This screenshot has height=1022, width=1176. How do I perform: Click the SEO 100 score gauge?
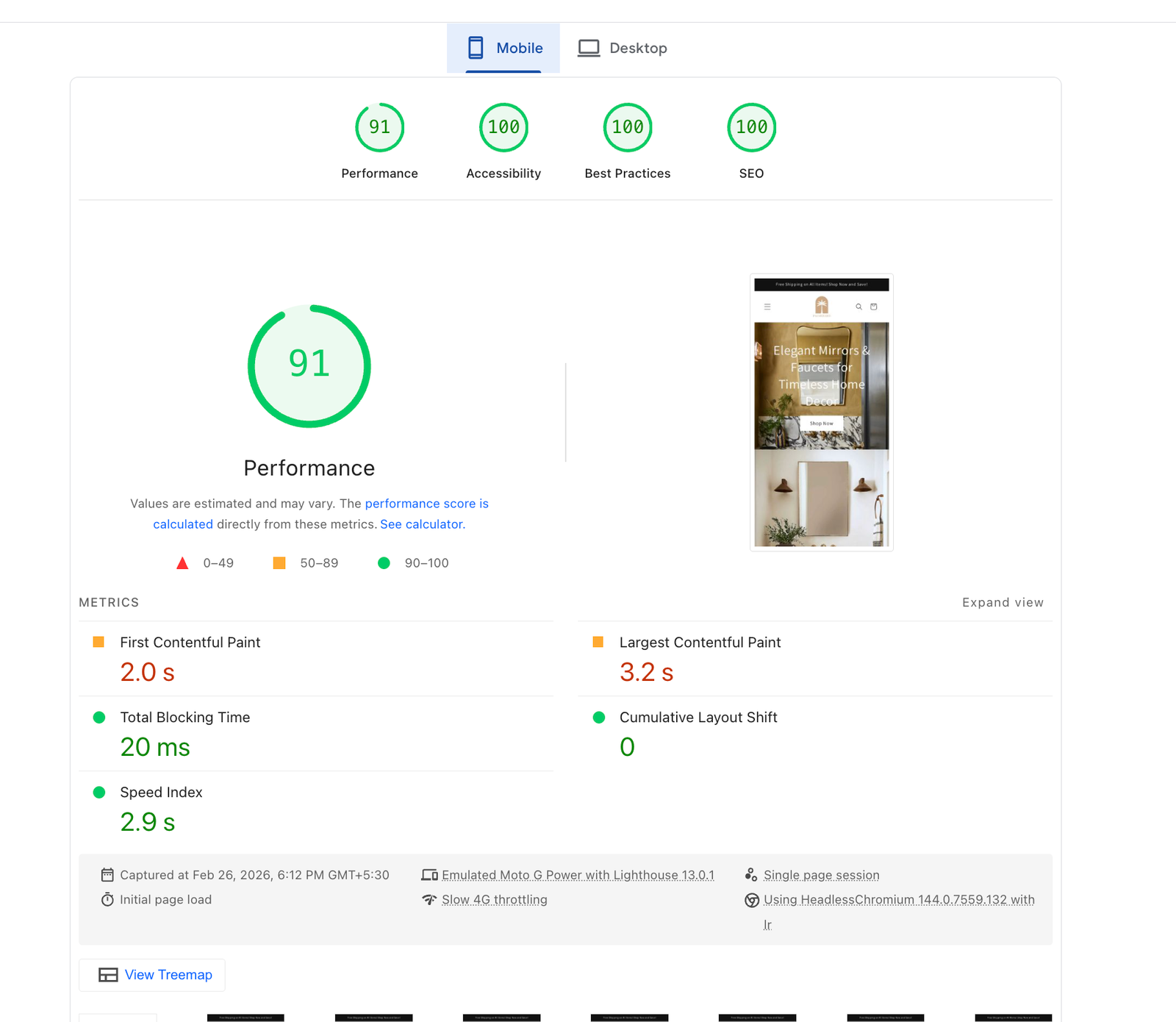point(751,128)
